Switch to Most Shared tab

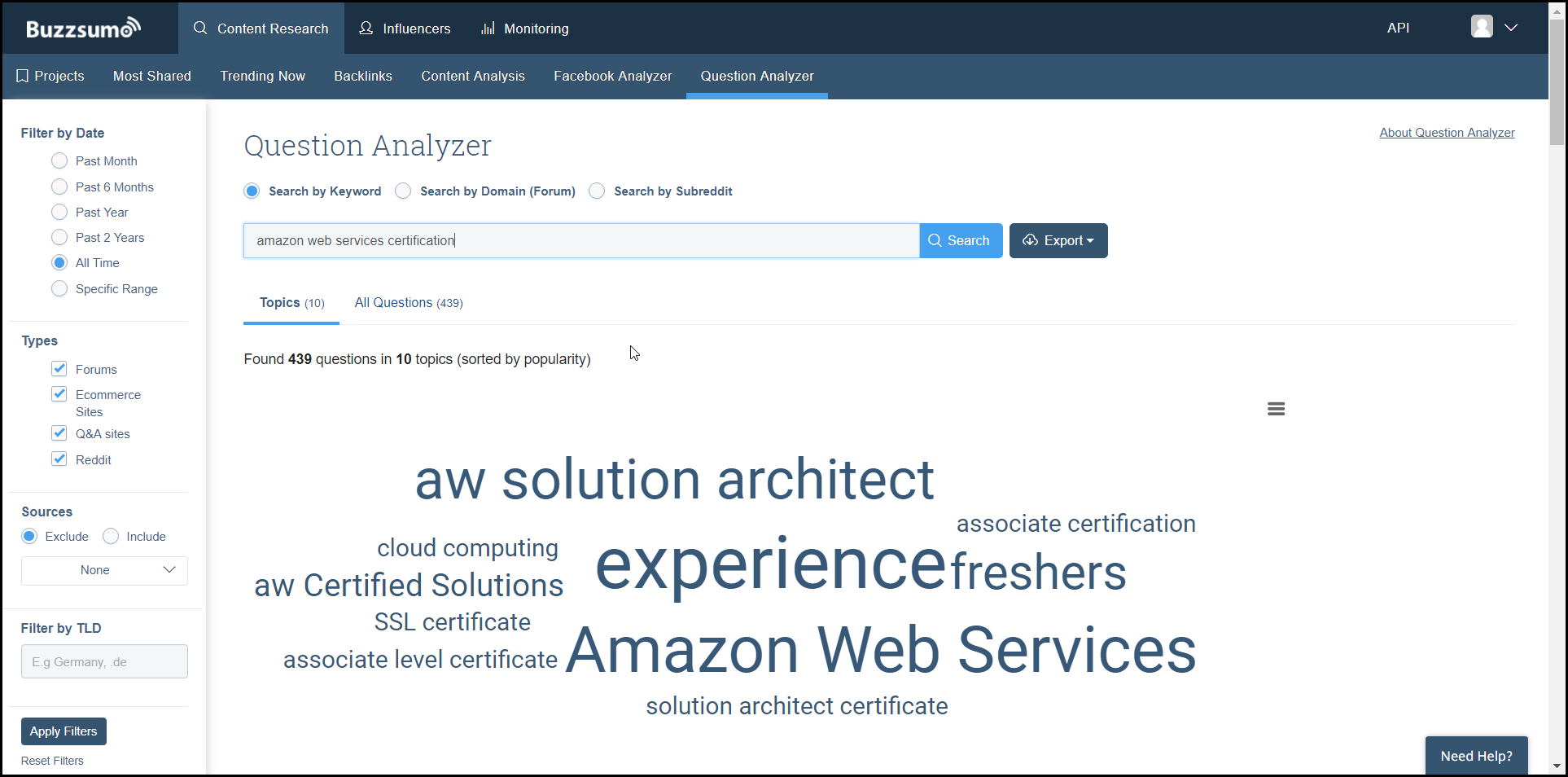(x=152, y=76)
